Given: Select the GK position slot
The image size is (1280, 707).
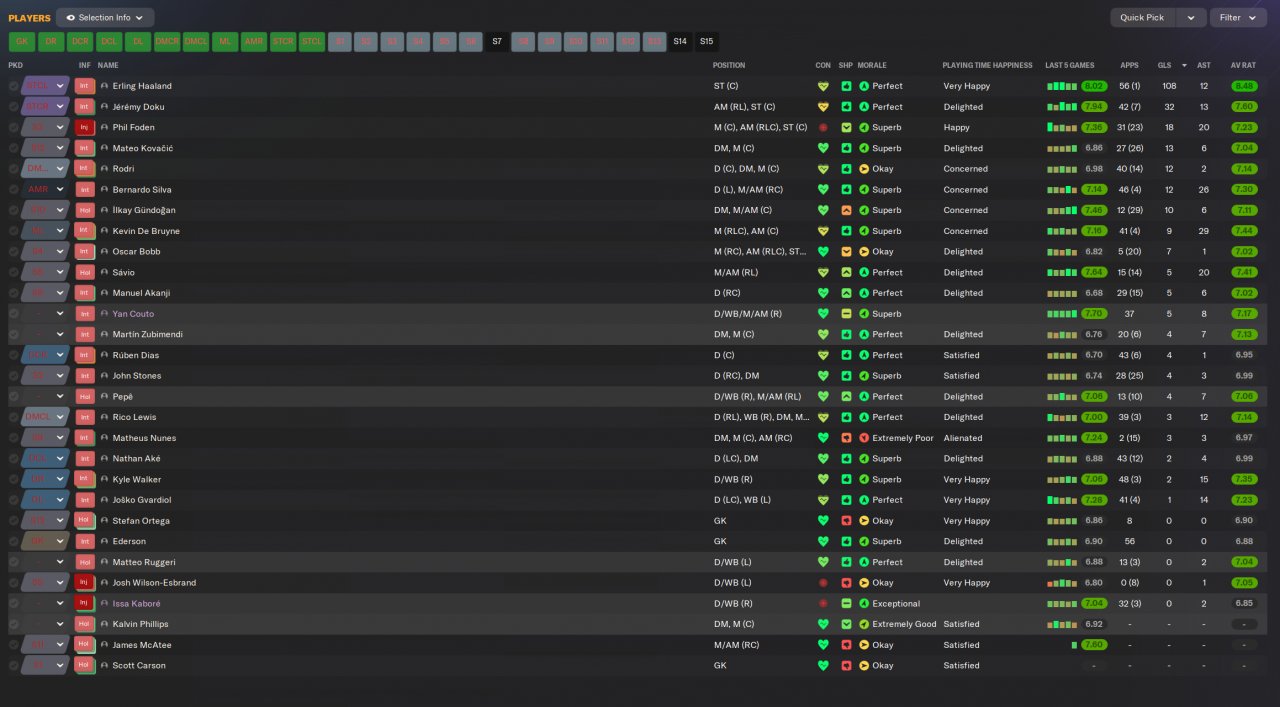Looking at the screenshot, I should pyautogui.click(x=22, y=42).
